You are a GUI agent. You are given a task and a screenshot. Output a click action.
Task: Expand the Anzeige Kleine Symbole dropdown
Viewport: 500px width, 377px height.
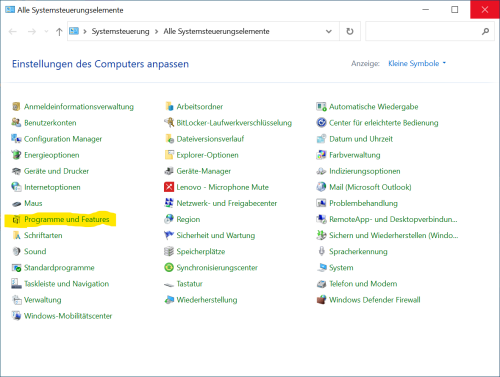click(417, 63)
